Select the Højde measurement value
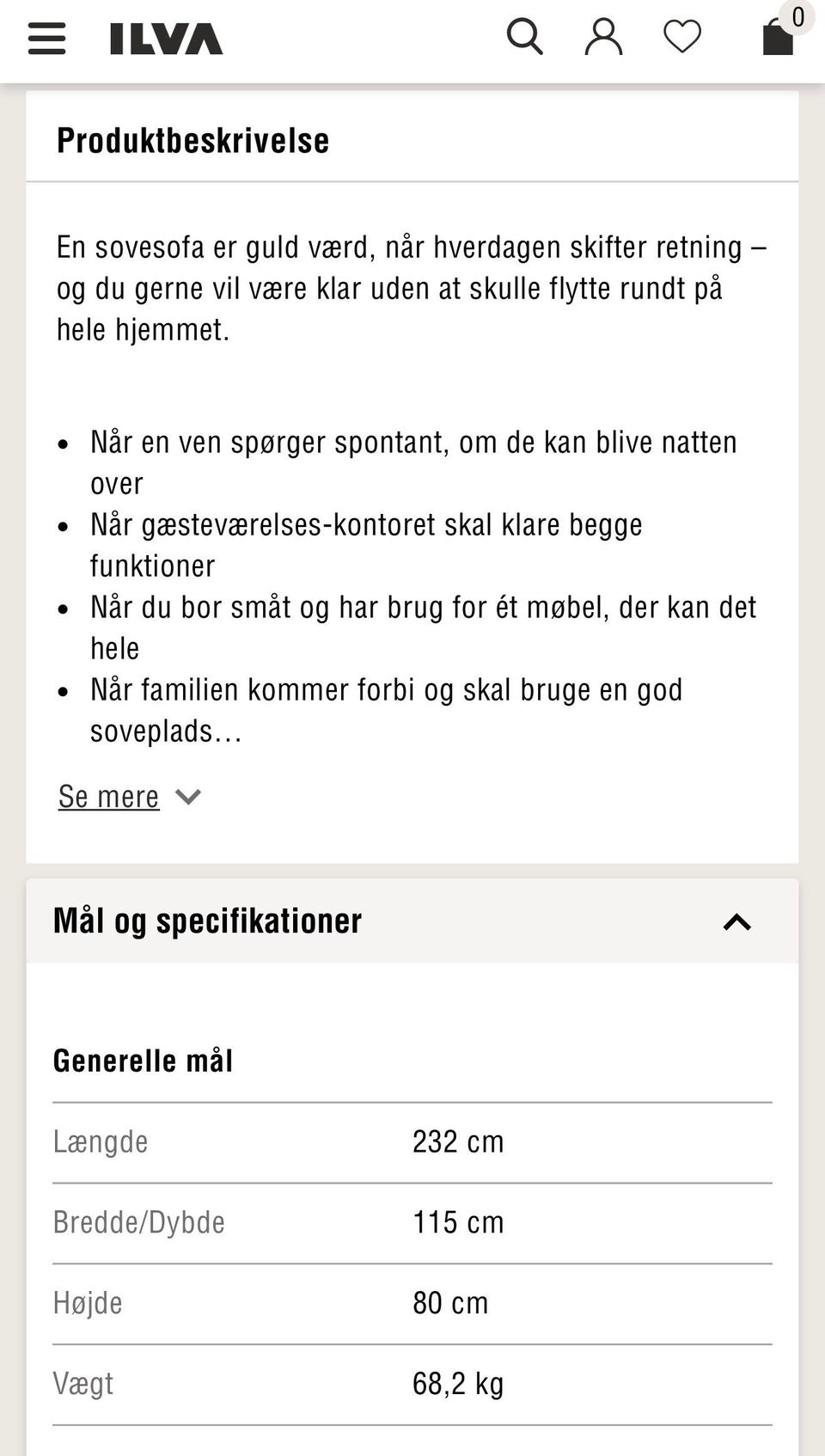 (450, 1303)
